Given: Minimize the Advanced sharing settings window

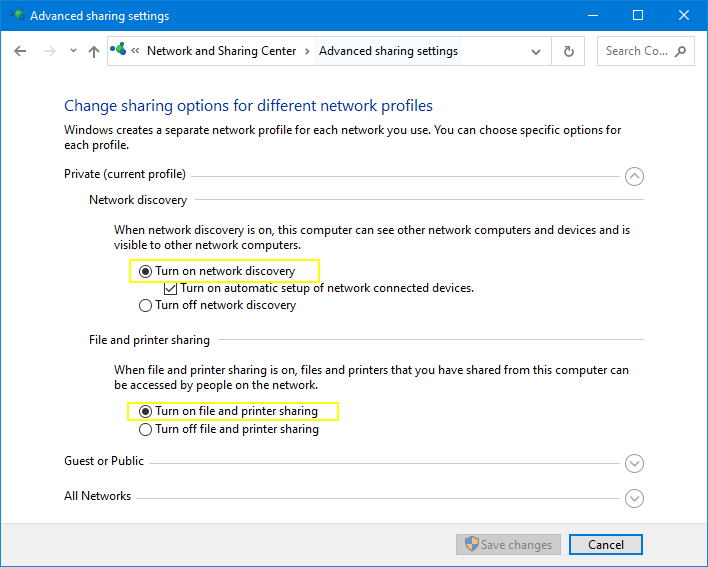Looking at the screenshot, I should pyautogui.click(x=591, y=15).
